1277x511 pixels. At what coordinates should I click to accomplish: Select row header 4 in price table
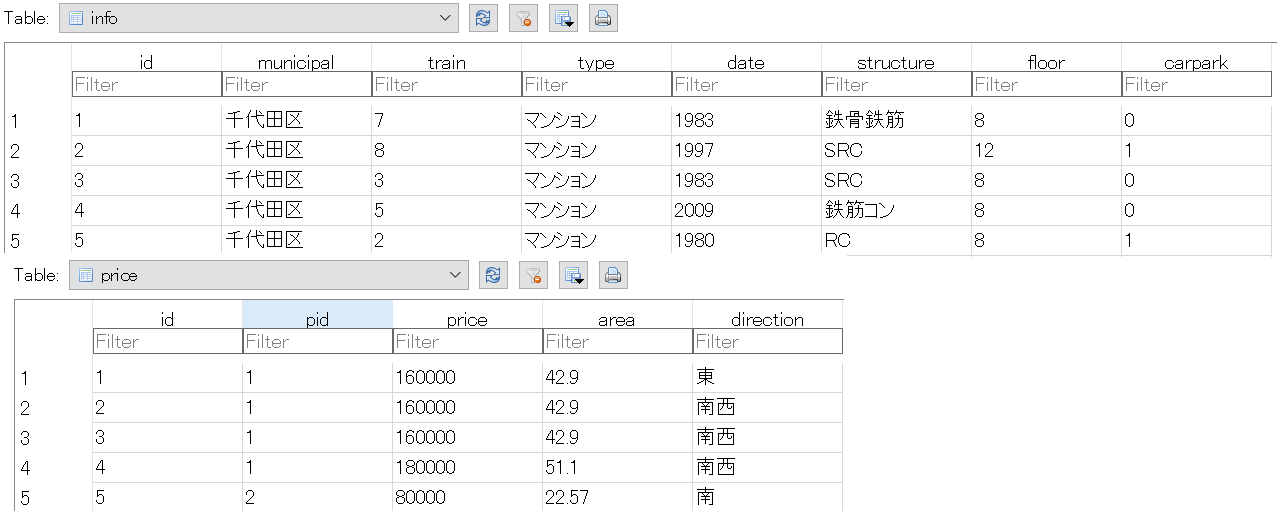pyautogui.click(x=54, y=468)
